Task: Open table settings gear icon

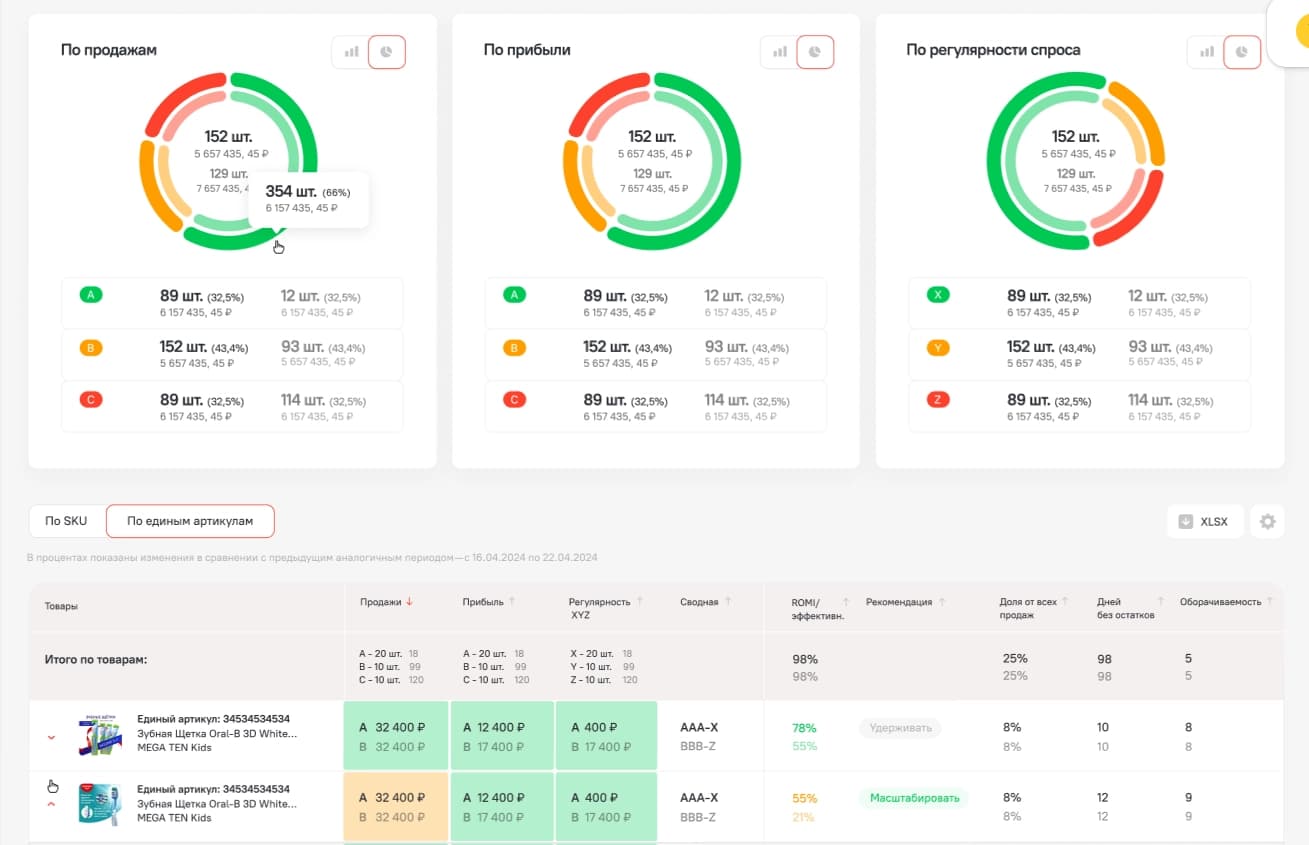Action: tap(1268, 521)
